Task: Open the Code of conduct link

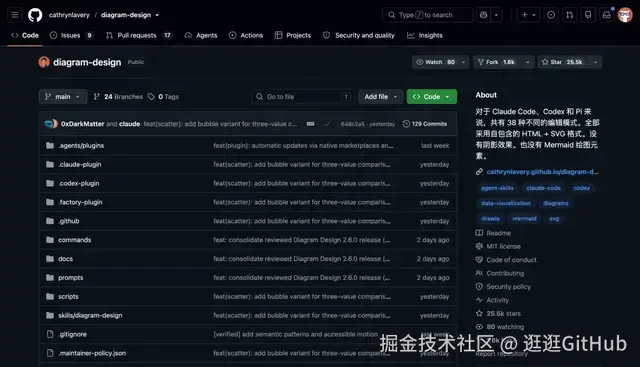Action: (506, 260)
